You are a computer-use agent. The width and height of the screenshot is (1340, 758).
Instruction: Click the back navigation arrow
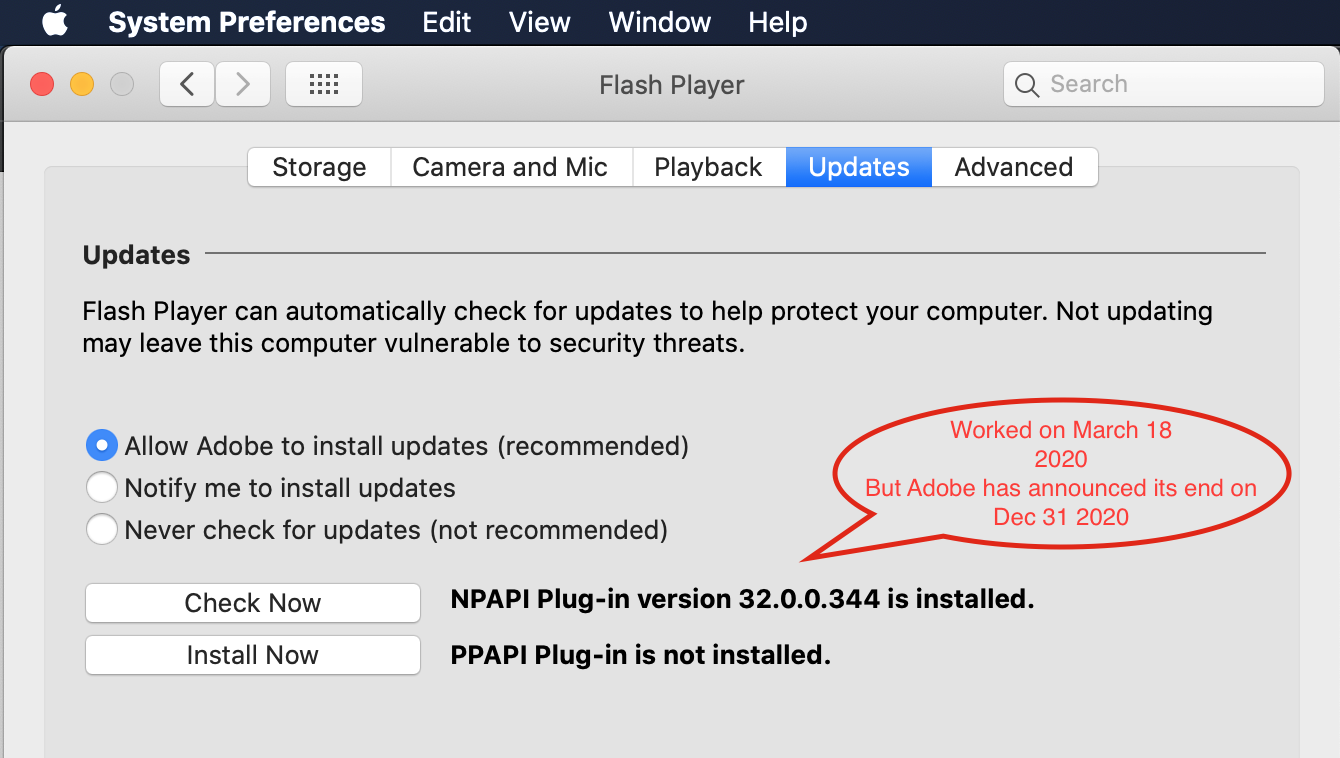(187, 85)
